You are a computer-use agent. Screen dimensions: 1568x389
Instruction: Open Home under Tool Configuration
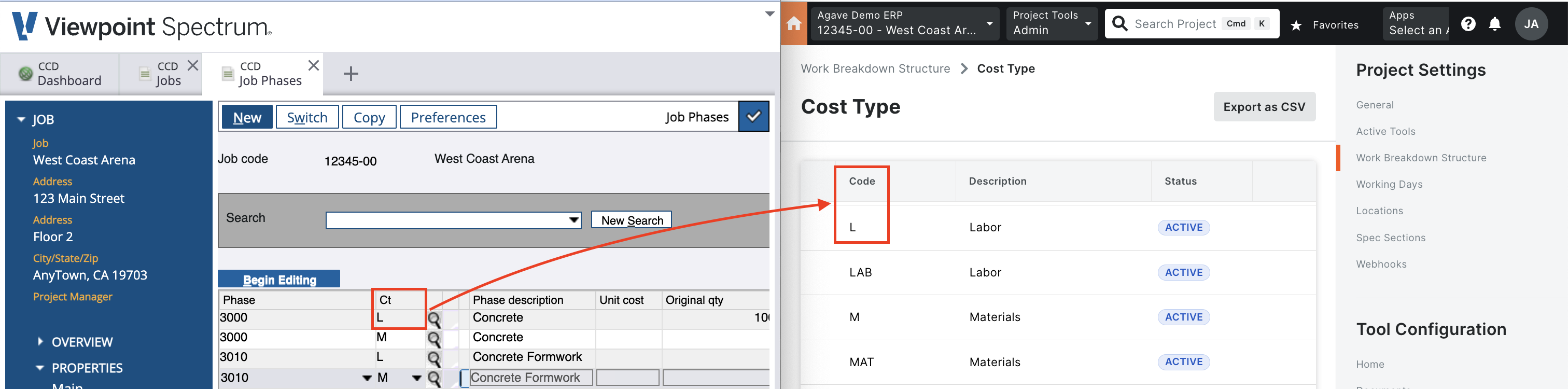click(x=1369, y=364)
